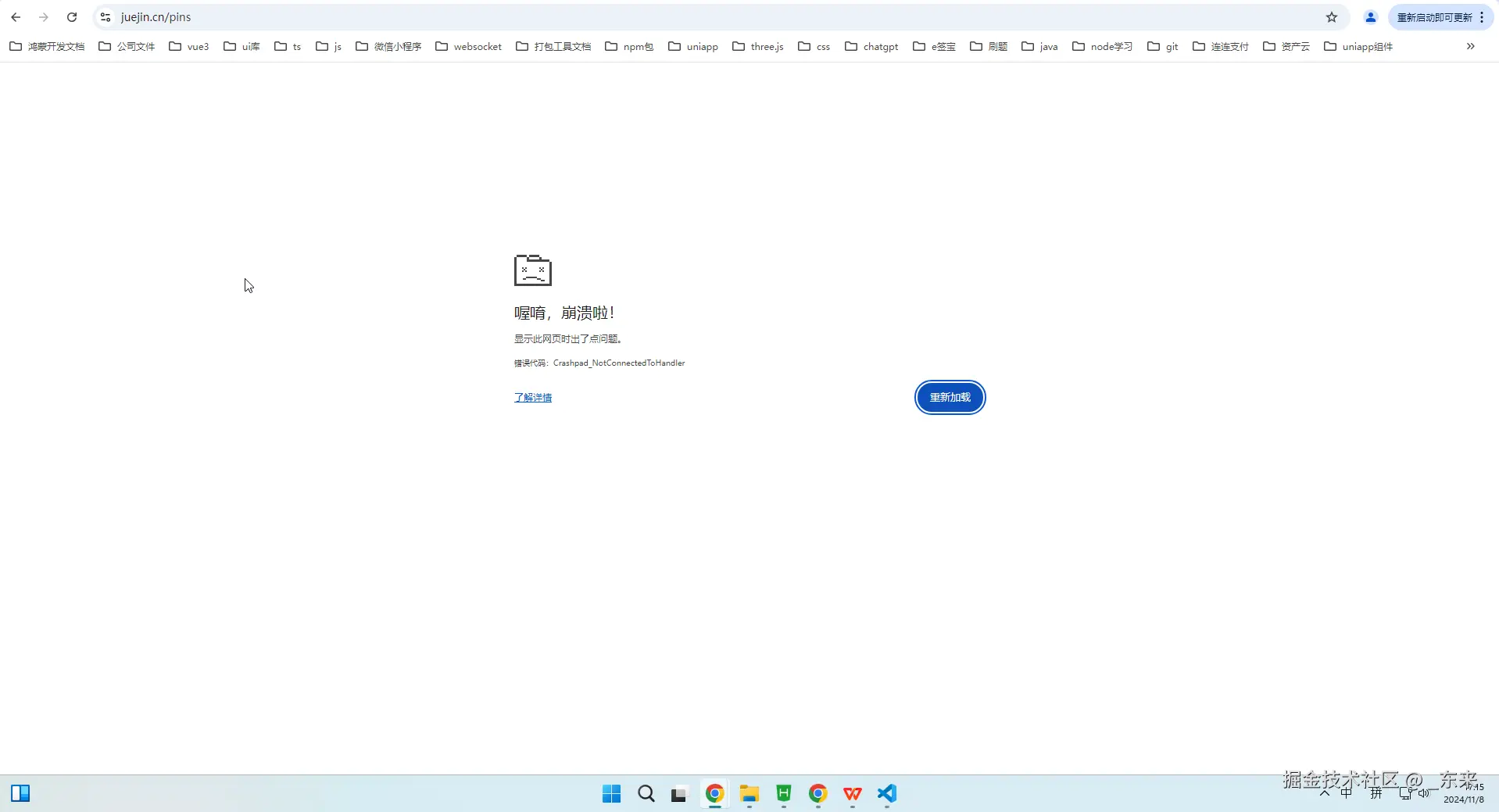Viewport: 1499px width, 812px height.
Task: Open the Chrome profile avatar icon
Action: pyautogui.click(x=1370, y=17)
